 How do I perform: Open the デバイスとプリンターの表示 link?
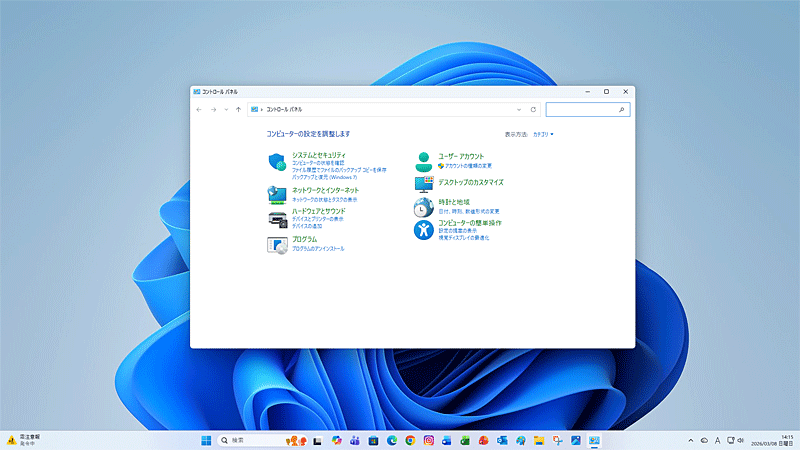pyautogui.click(x=318, y=219)
